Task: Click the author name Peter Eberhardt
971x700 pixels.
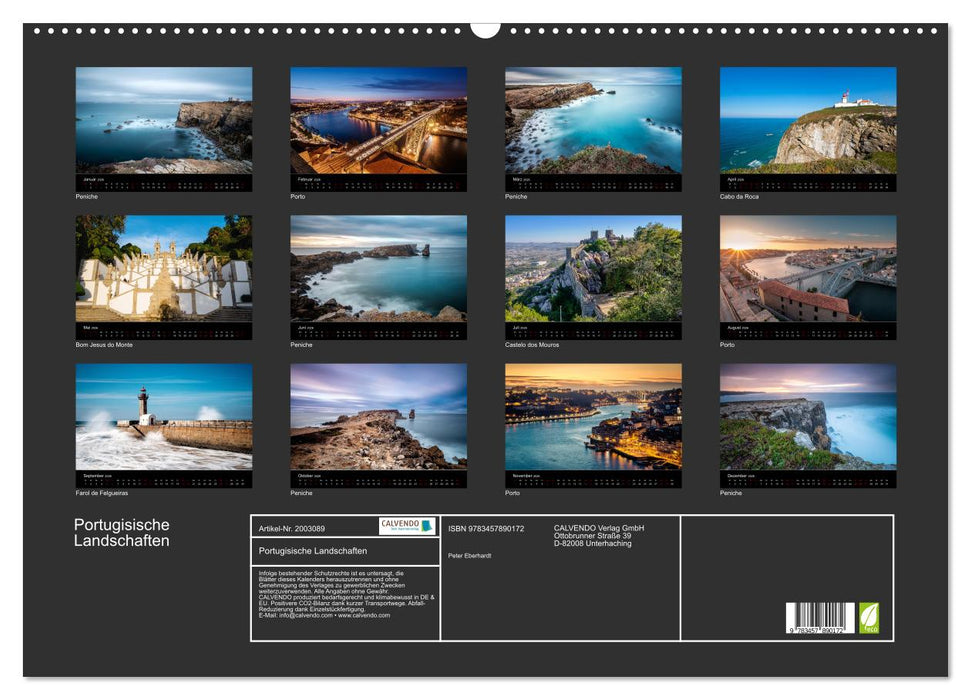Action: click(470, 555)
